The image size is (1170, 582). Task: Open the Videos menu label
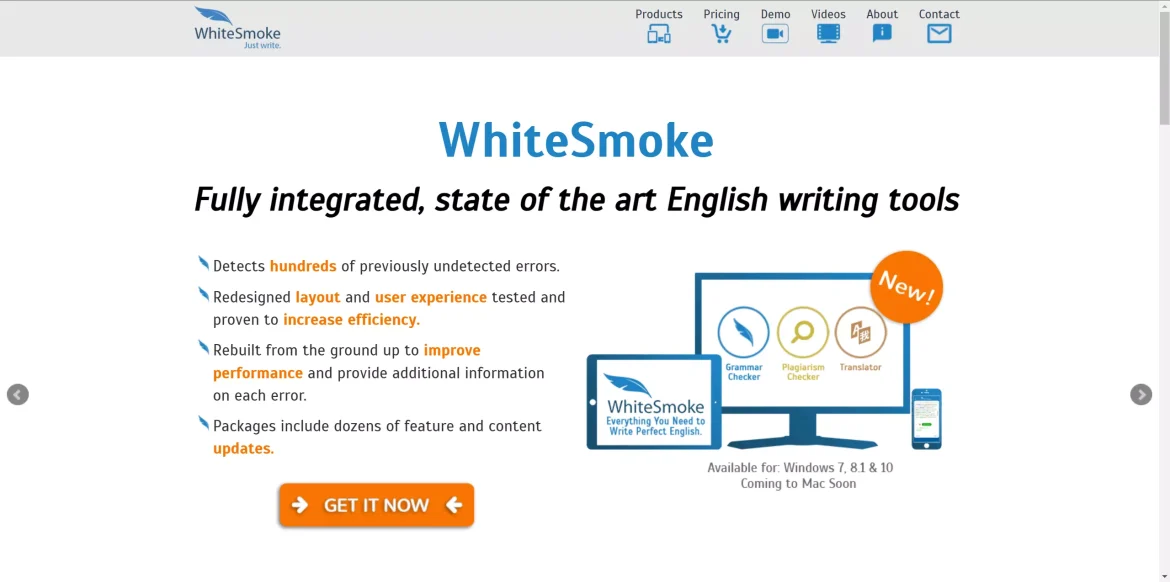(828, 14)
